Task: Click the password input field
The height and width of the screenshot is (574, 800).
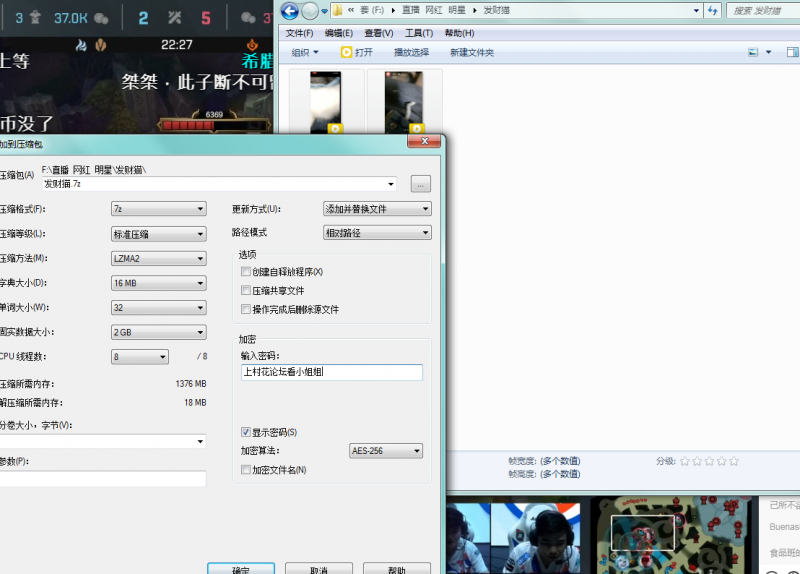Action: (331, 372)
